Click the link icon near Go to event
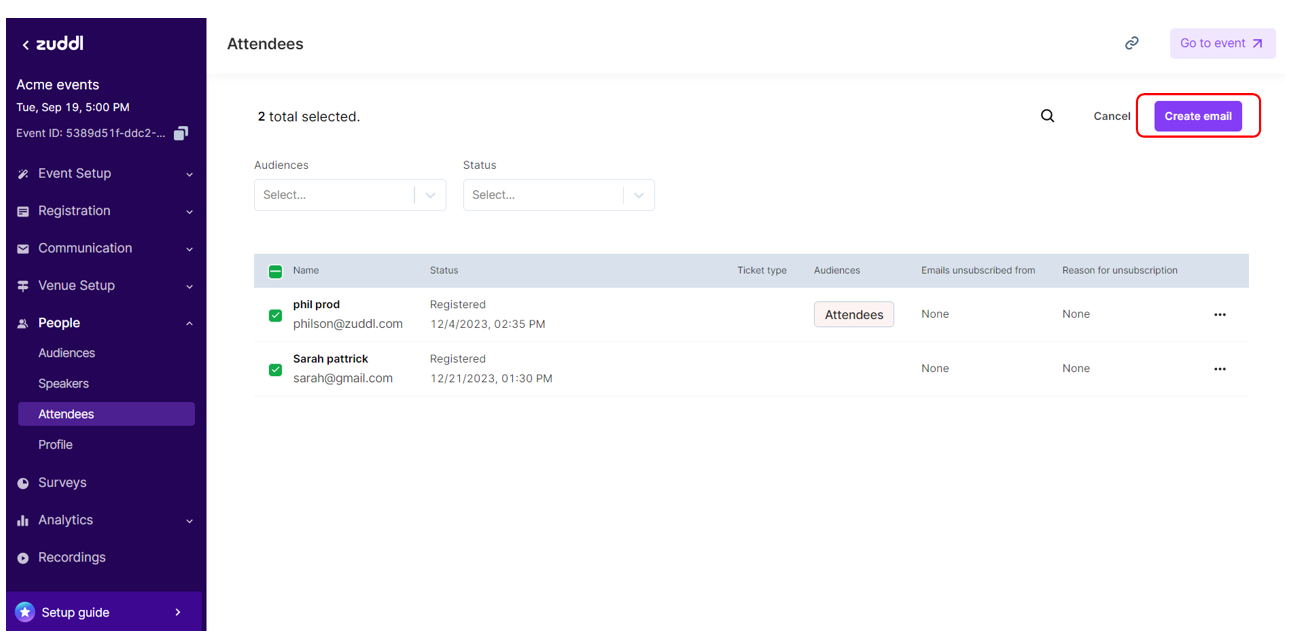The height and width of the screenshot is (642, 1293). 1131,43
